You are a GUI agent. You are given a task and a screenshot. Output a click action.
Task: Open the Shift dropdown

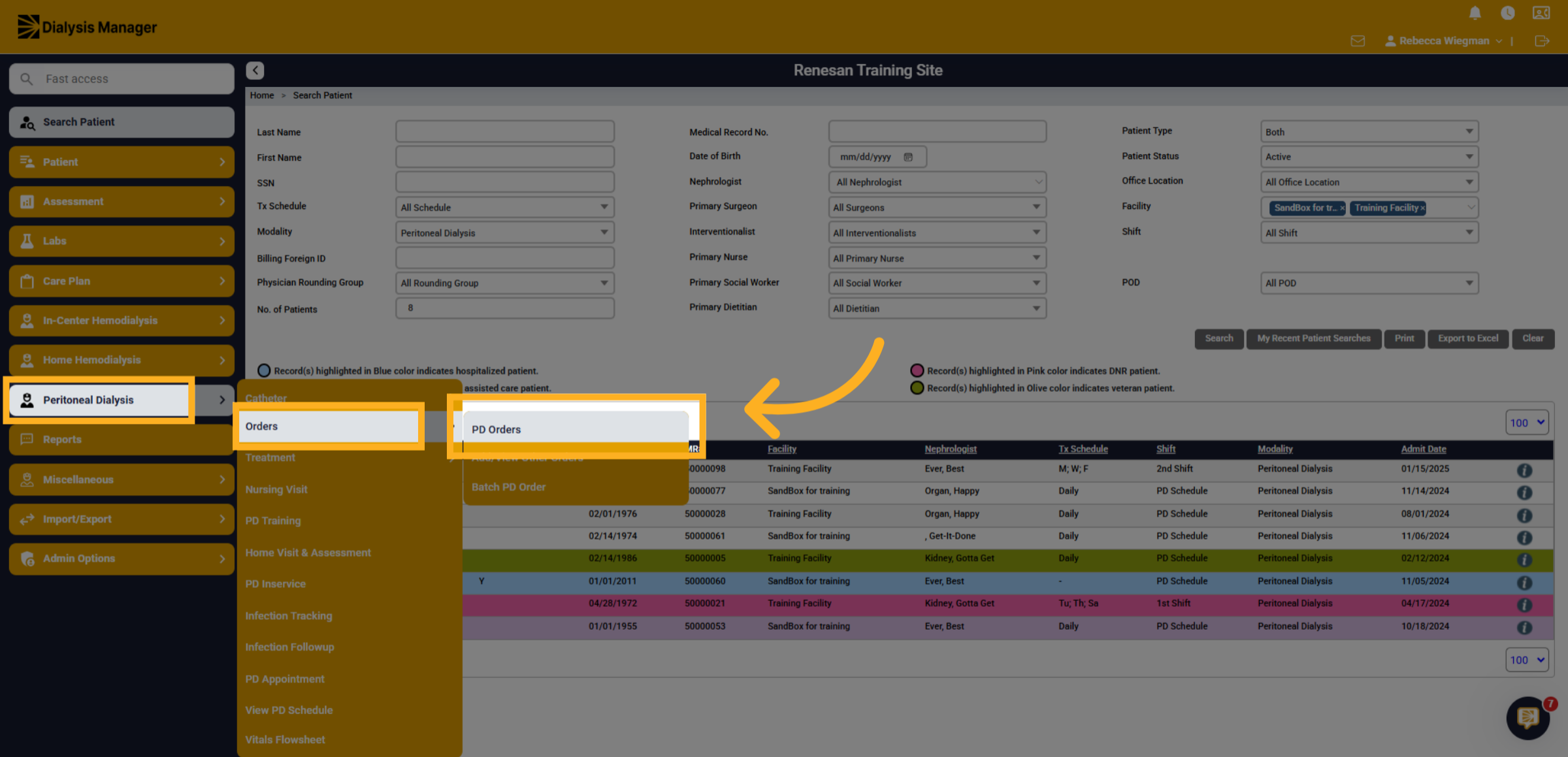pyautogui.click(x=1369, y=233)
